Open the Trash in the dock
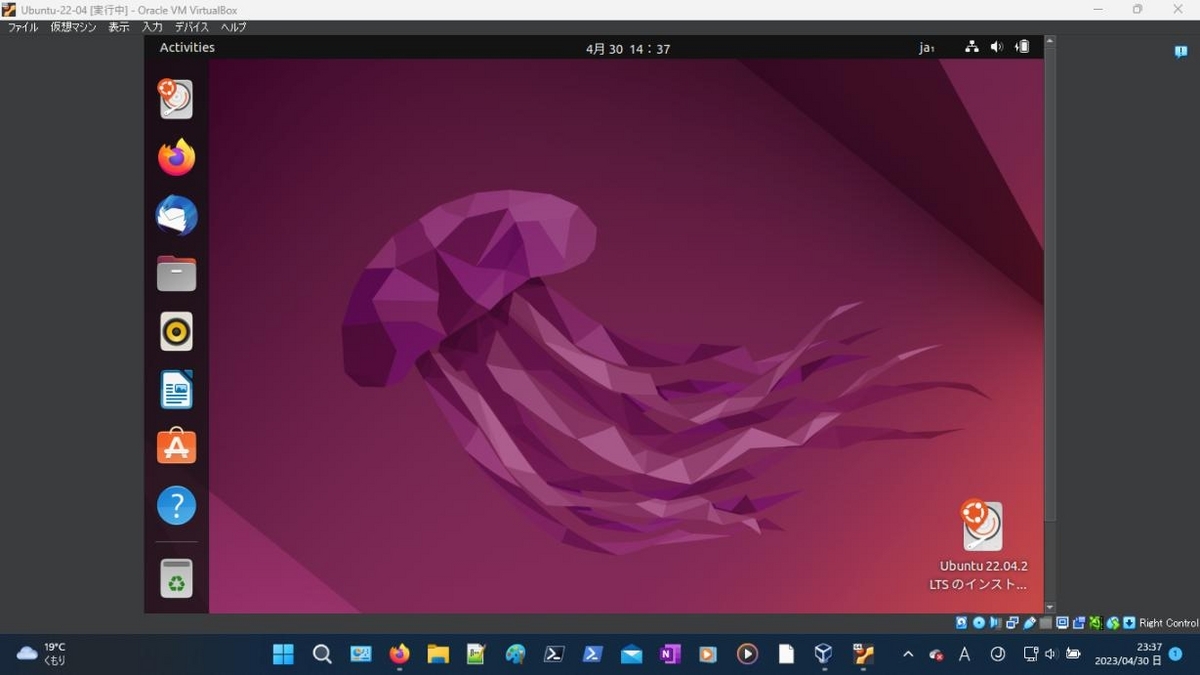 [x=176, y=578]
